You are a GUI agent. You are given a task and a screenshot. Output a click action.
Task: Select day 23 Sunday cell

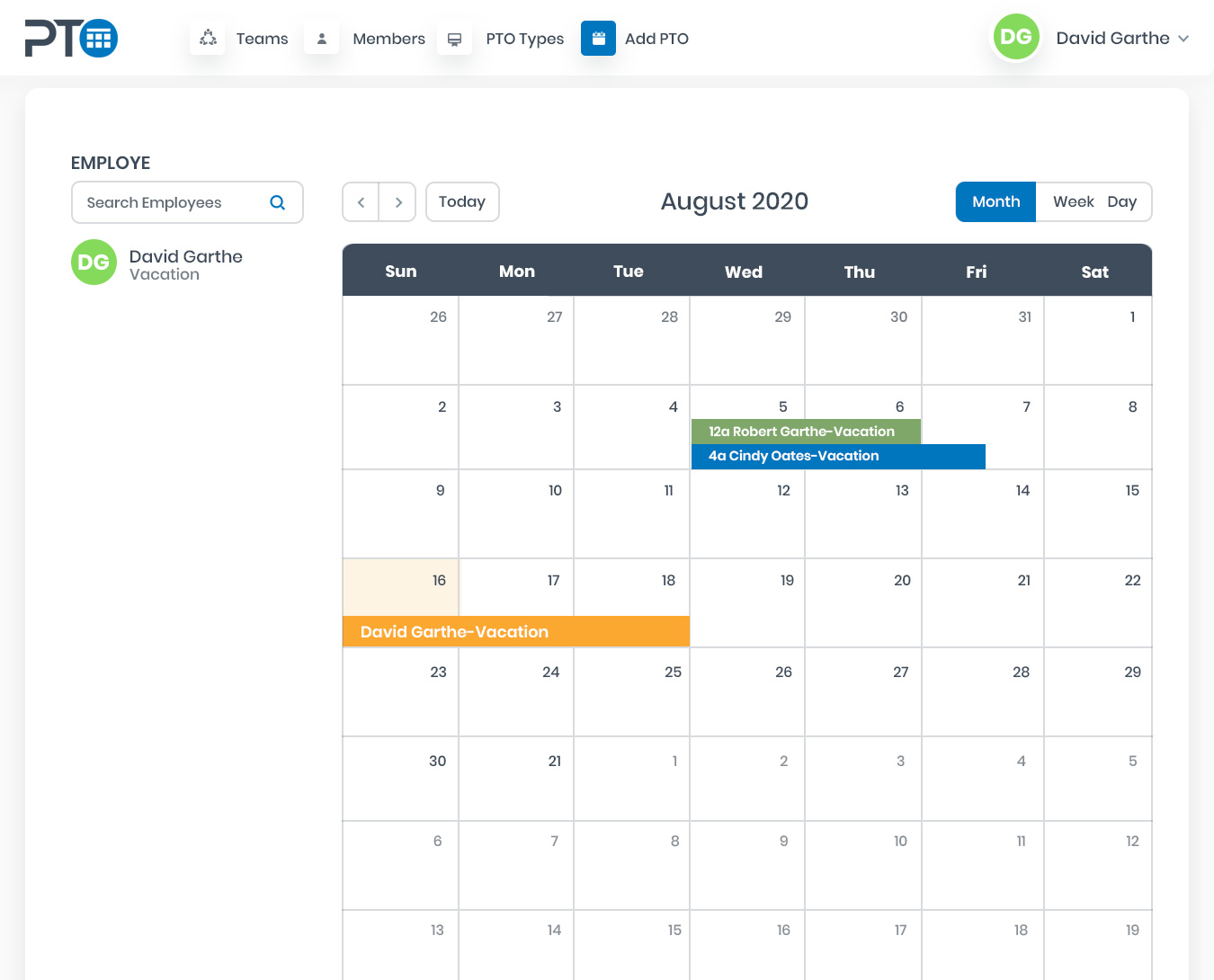click(400, 692)
